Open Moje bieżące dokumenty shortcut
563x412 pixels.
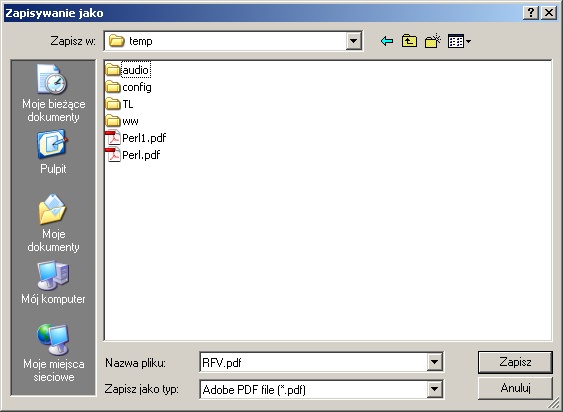53,93
